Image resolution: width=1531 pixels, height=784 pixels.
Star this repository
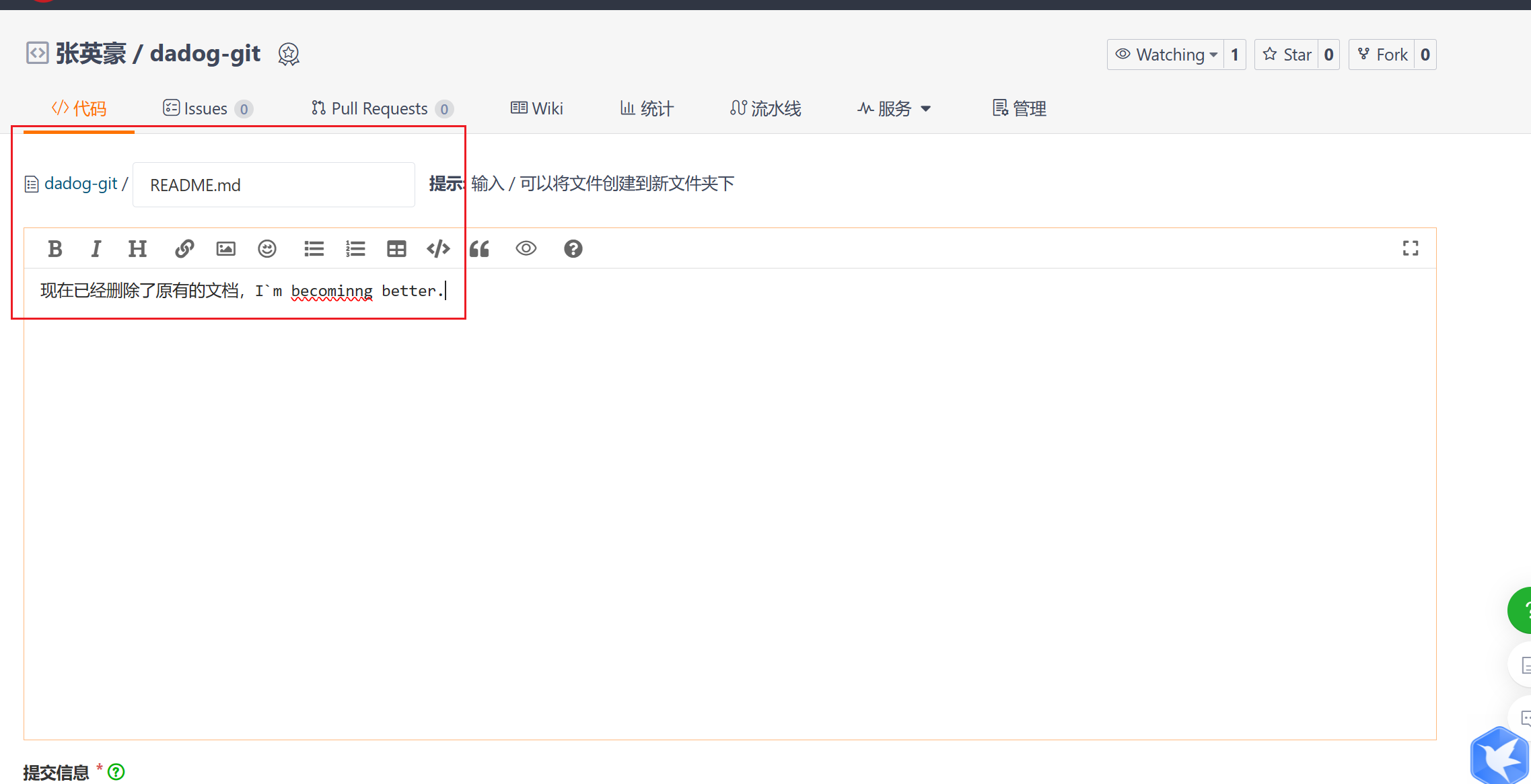tap(1287, 55)
